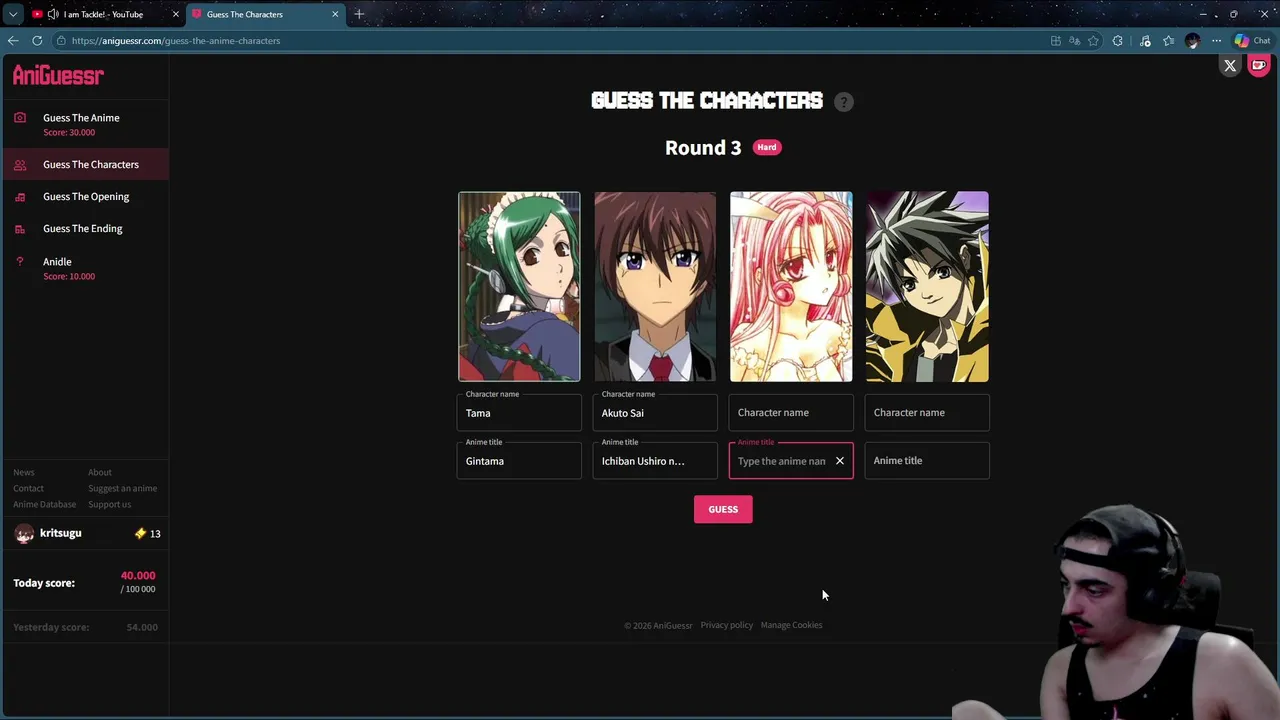Click the question mark icon beside Anidle
This screenshot has width=1280, height=720.
pos(20,262)
